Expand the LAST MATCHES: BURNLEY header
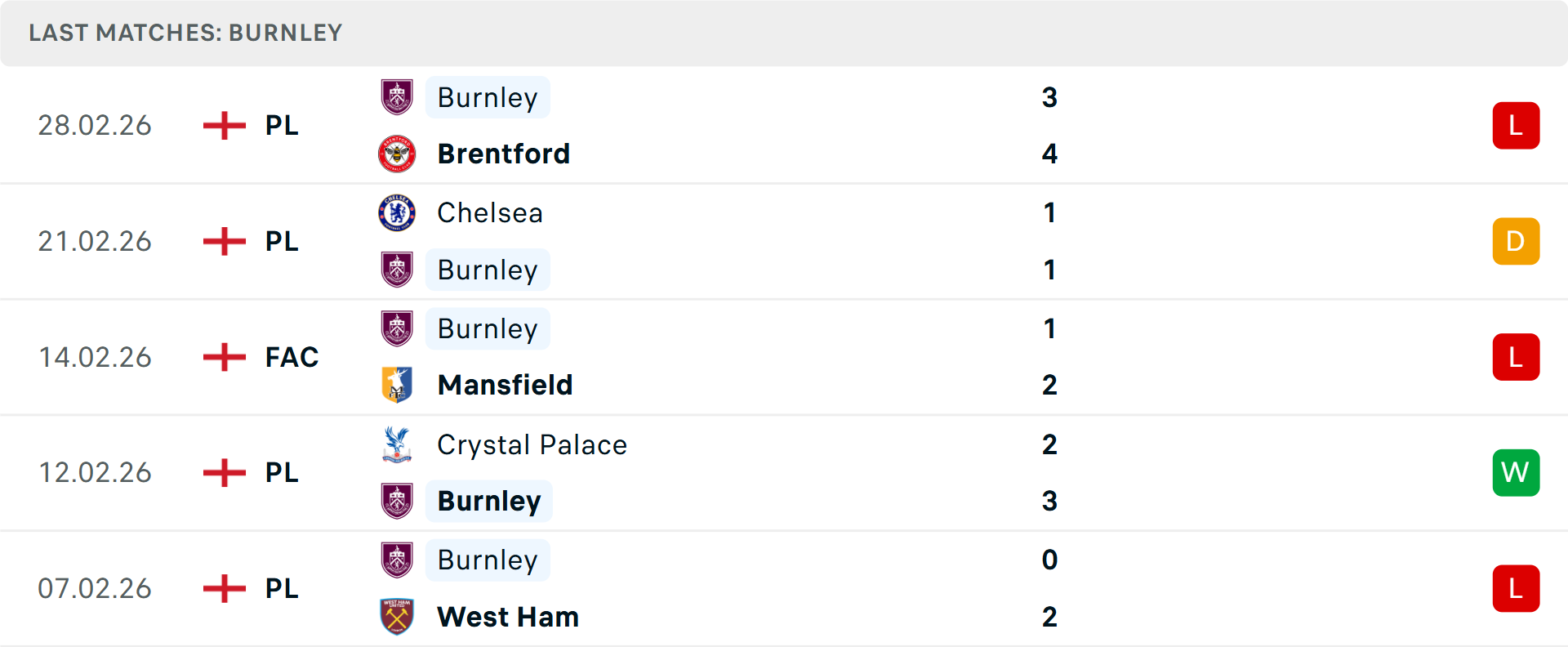This screenshot has height=647, width=1568. click(x=185, y=33)
